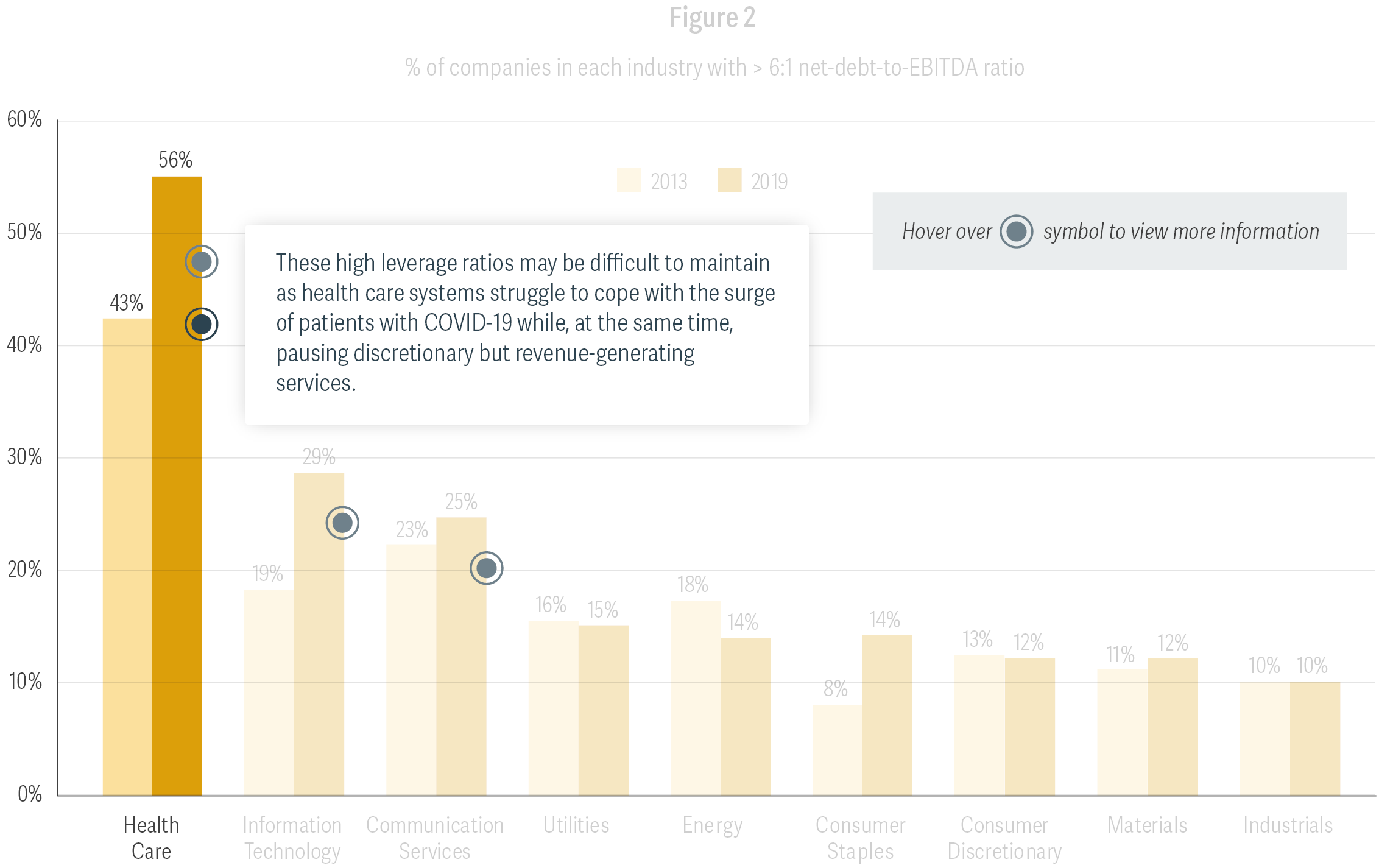Click the 56% value label above Health Care

click(x=175, y=160)
